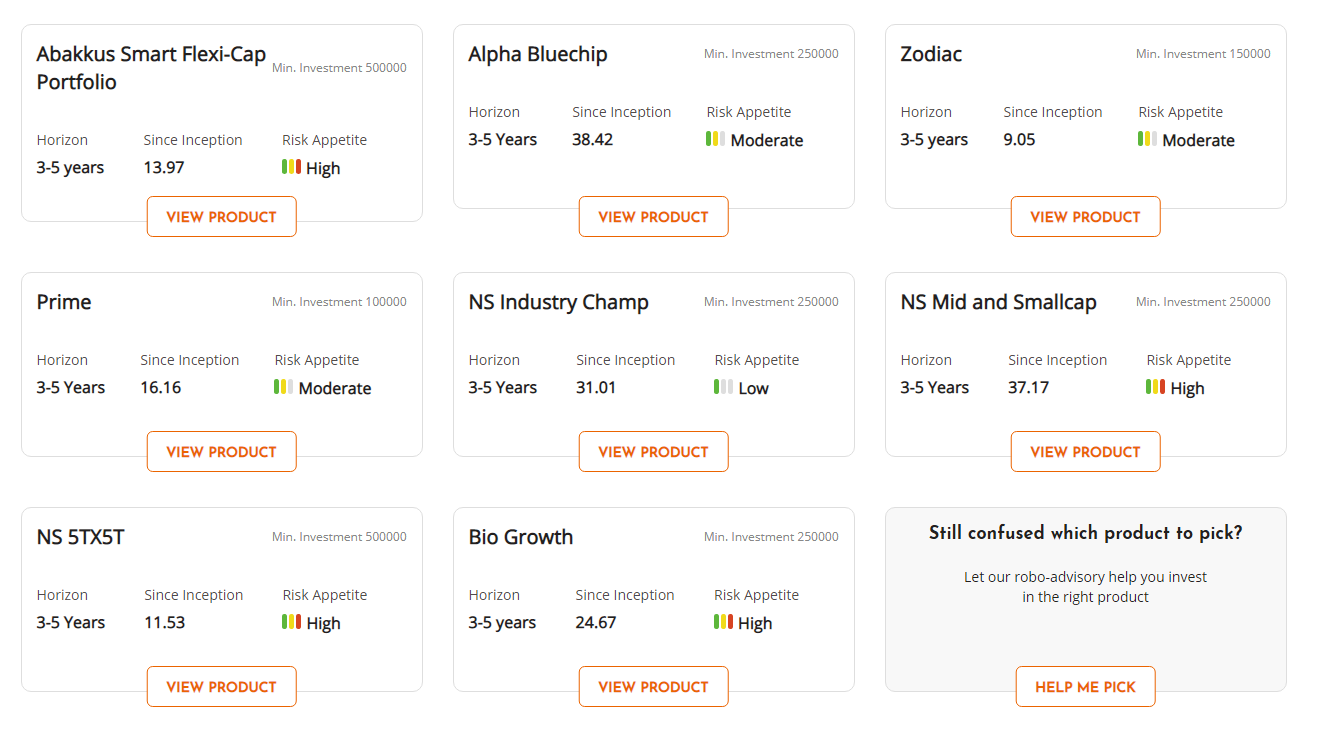Click the High risk bars icon on Abakkus card
The width and height of the screenshot is (1321, 738).
pos(292,167)
